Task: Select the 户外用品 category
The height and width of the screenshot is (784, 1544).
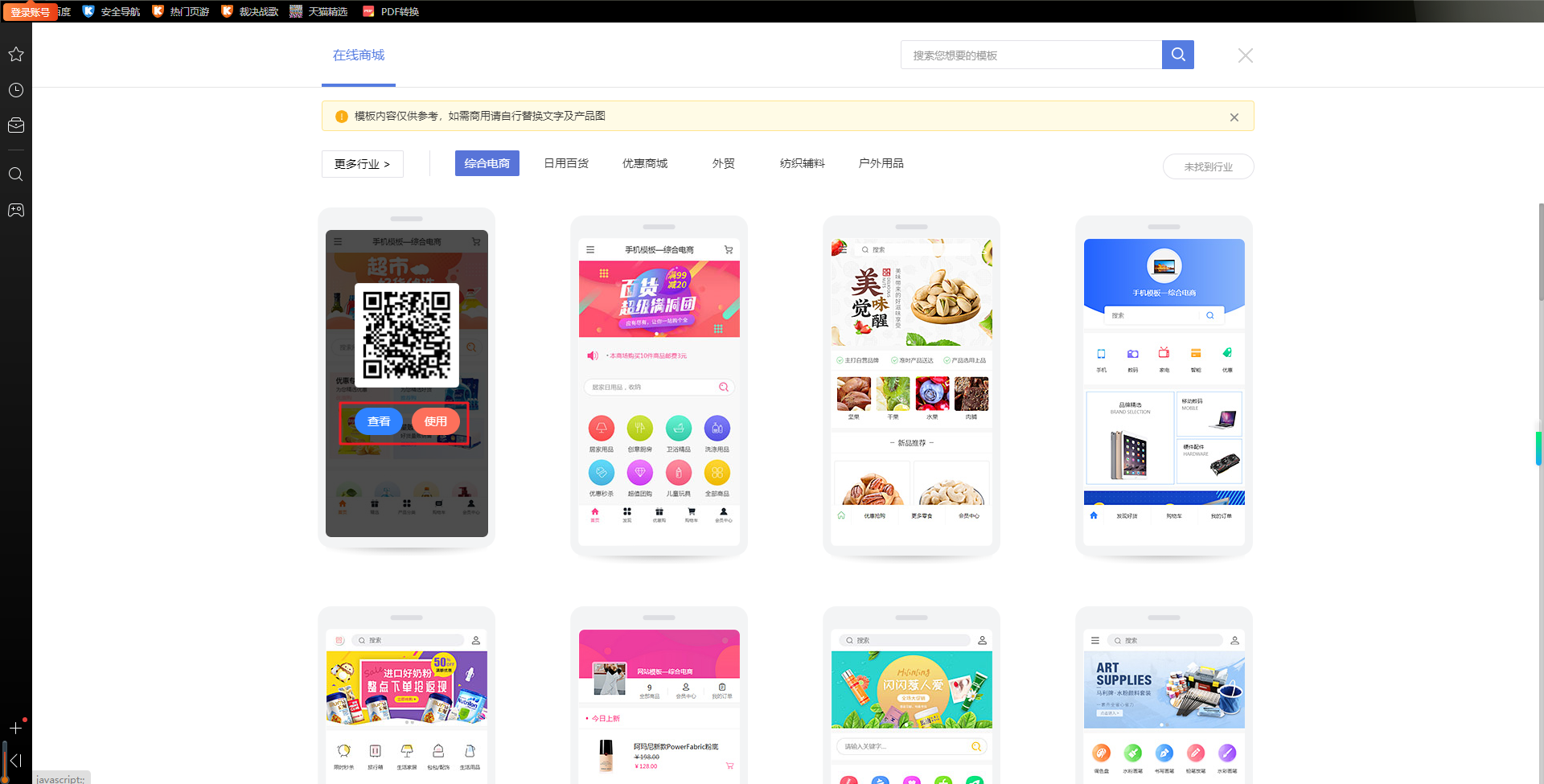Action: (881, 163)
